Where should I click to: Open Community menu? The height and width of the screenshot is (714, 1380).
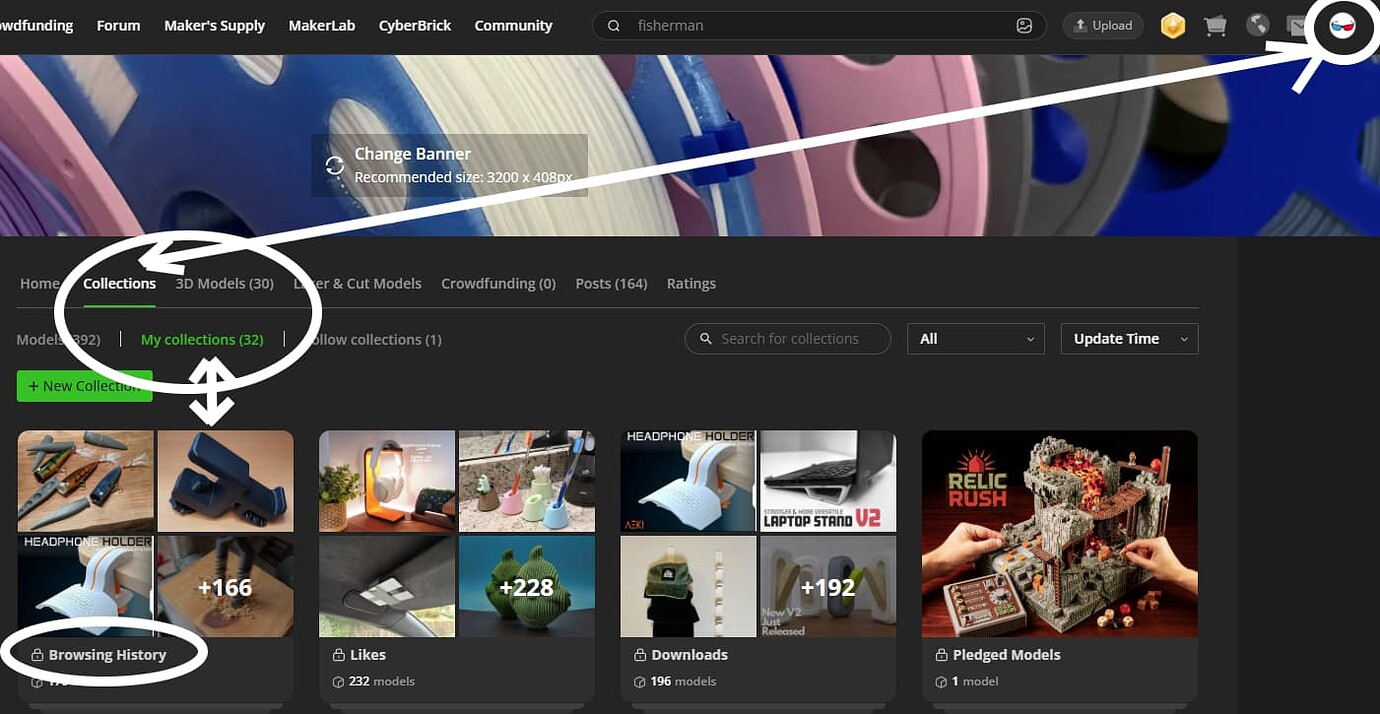coord(513,25)
